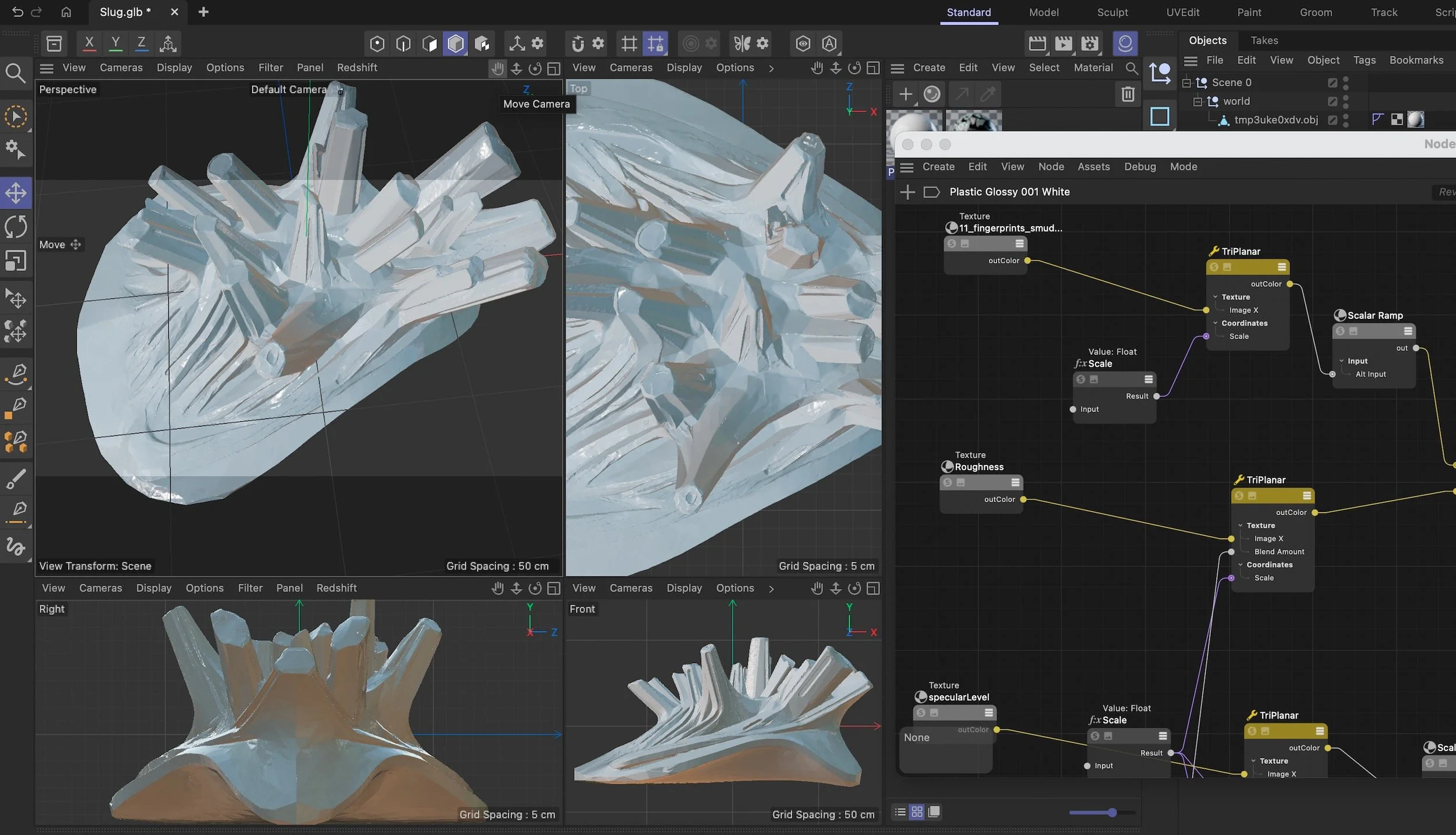Viewport: 1456px width, 835px height.
Task: Toggle X axis lock
Action: [x=89, y=44]
